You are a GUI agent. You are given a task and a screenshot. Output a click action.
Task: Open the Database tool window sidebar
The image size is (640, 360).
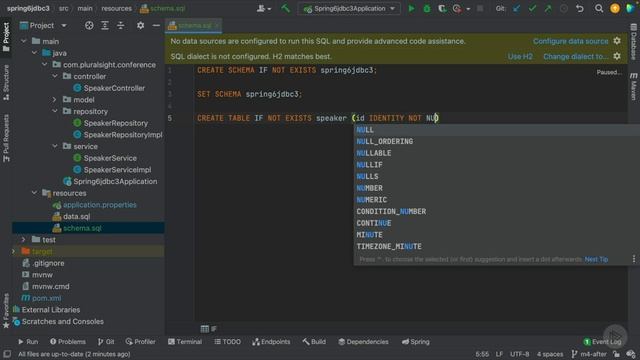point(633,42)
